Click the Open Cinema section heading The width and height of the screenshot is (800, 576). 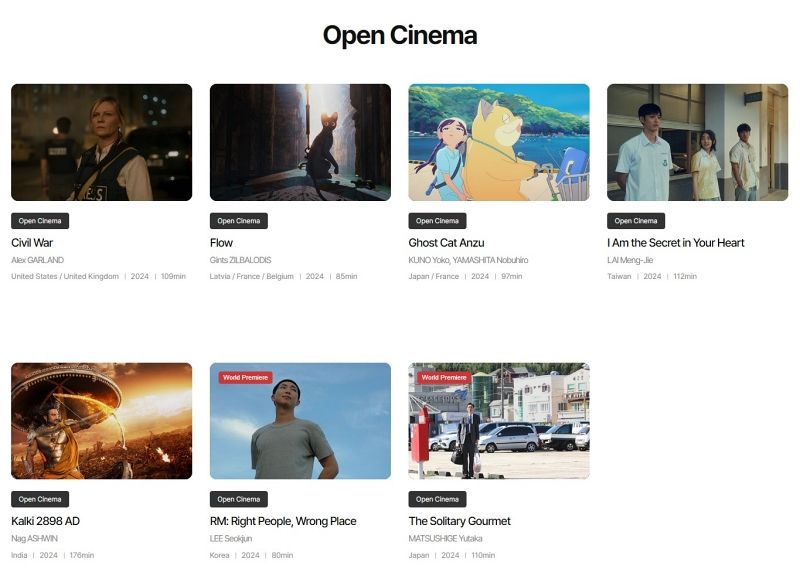tap(400, 35)
